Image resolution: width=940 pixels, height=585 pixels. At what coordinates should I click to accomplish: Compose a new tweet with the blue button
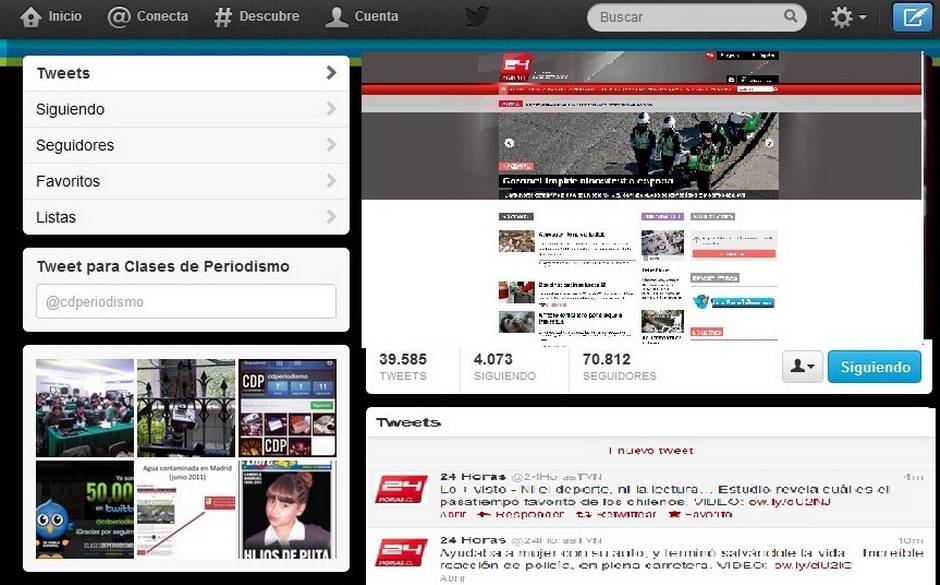(912, 17)
